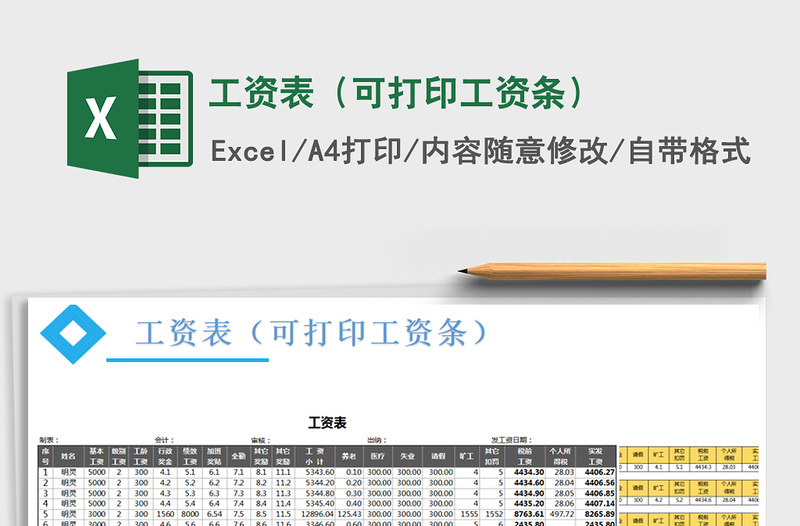This screenshot has height=526, width=800.
Task: Click the bold black 工资表 table title
Action: click(x=327, y=422)
